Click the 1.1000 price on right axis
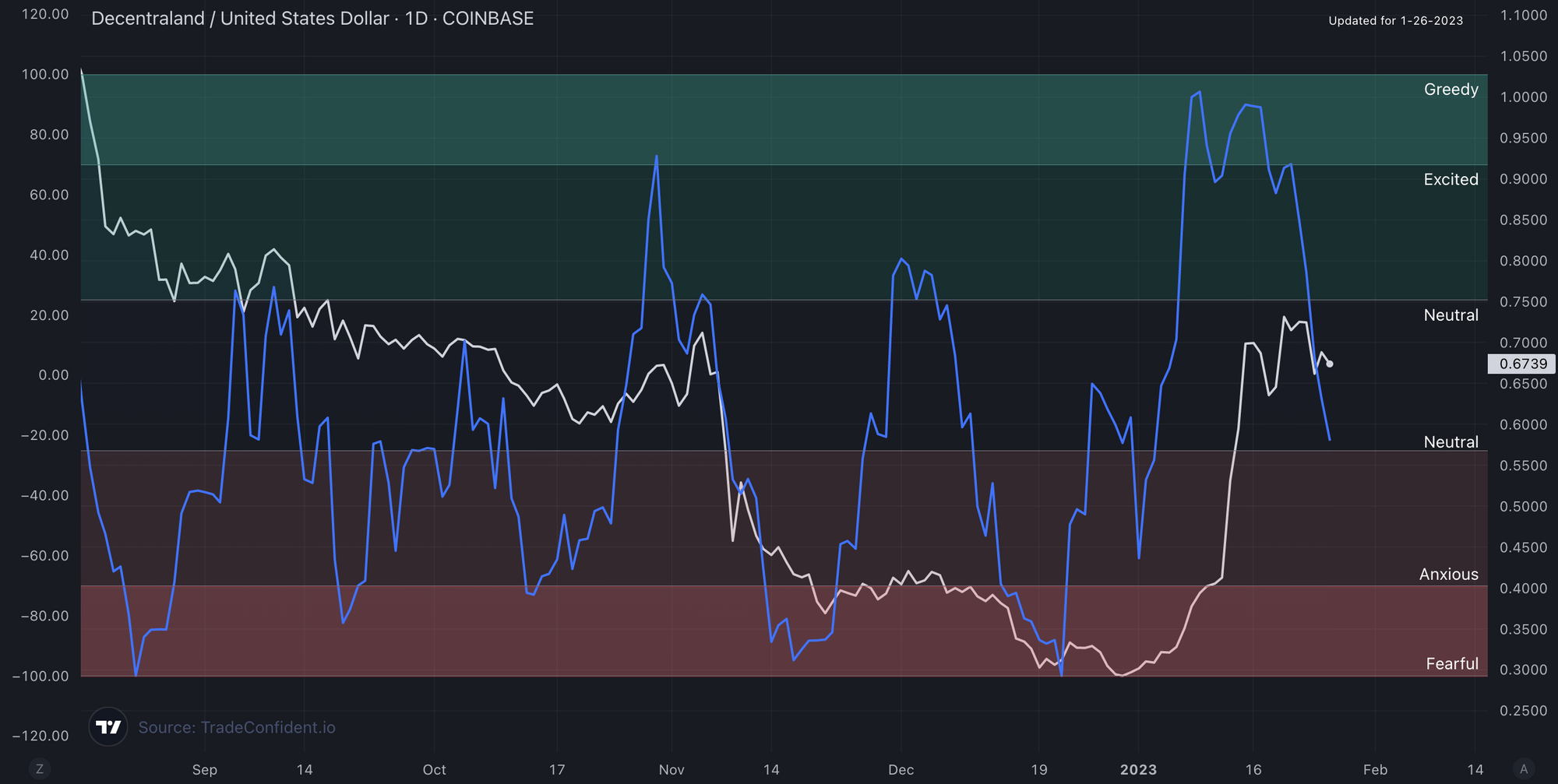Image resolution: width=1558 pixels, height=784 pixels. click(1524, 16)
